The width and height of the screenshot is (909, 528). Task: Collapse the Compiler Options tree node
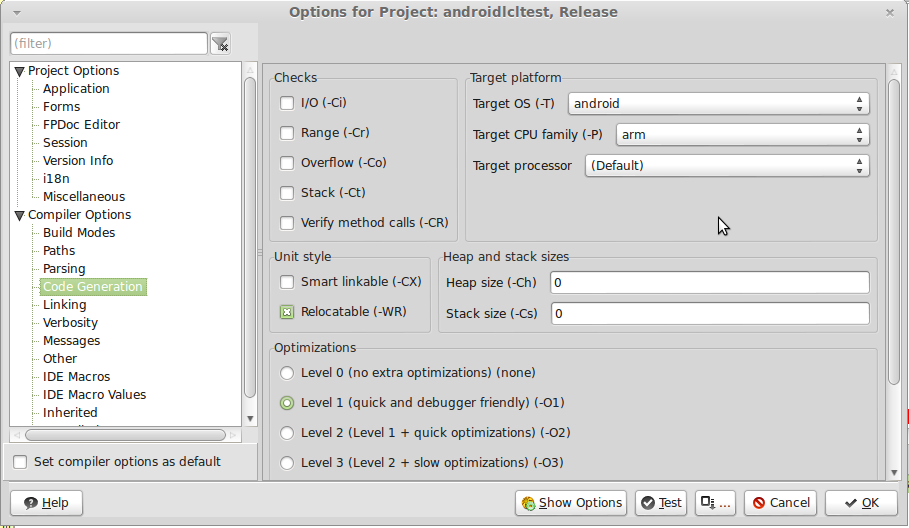coord(19,216)
